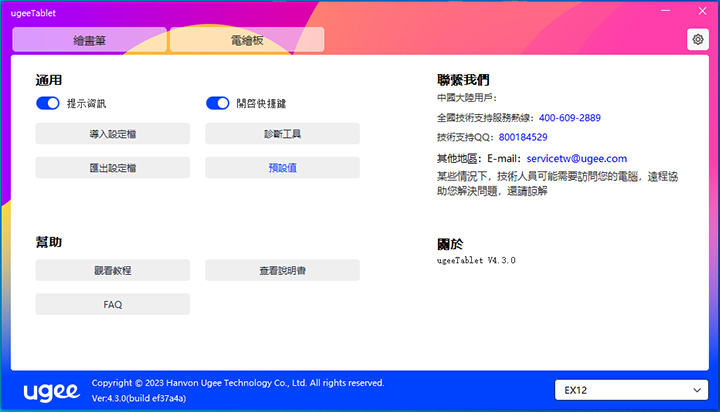The width and height of the screenshot is (720, 412).
Task: Open the 查看說明書 manual button
Action: point(282,270)
